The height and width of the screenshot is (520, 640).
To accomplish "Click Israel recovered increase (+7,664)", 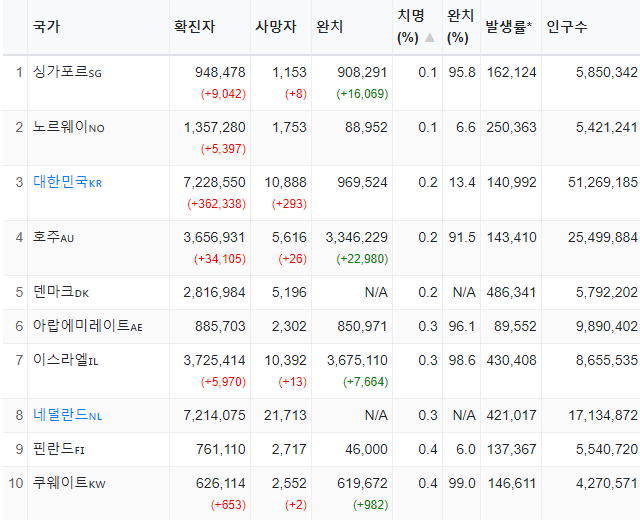I will [365, 382].
